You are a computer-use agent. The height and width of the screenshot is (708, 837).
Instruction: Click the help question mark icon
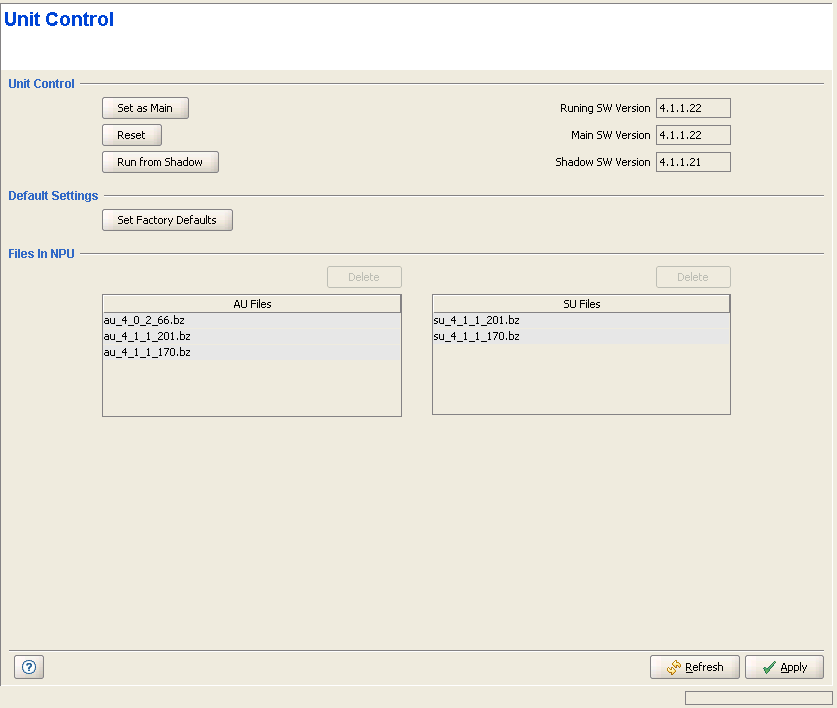(28, 667)
